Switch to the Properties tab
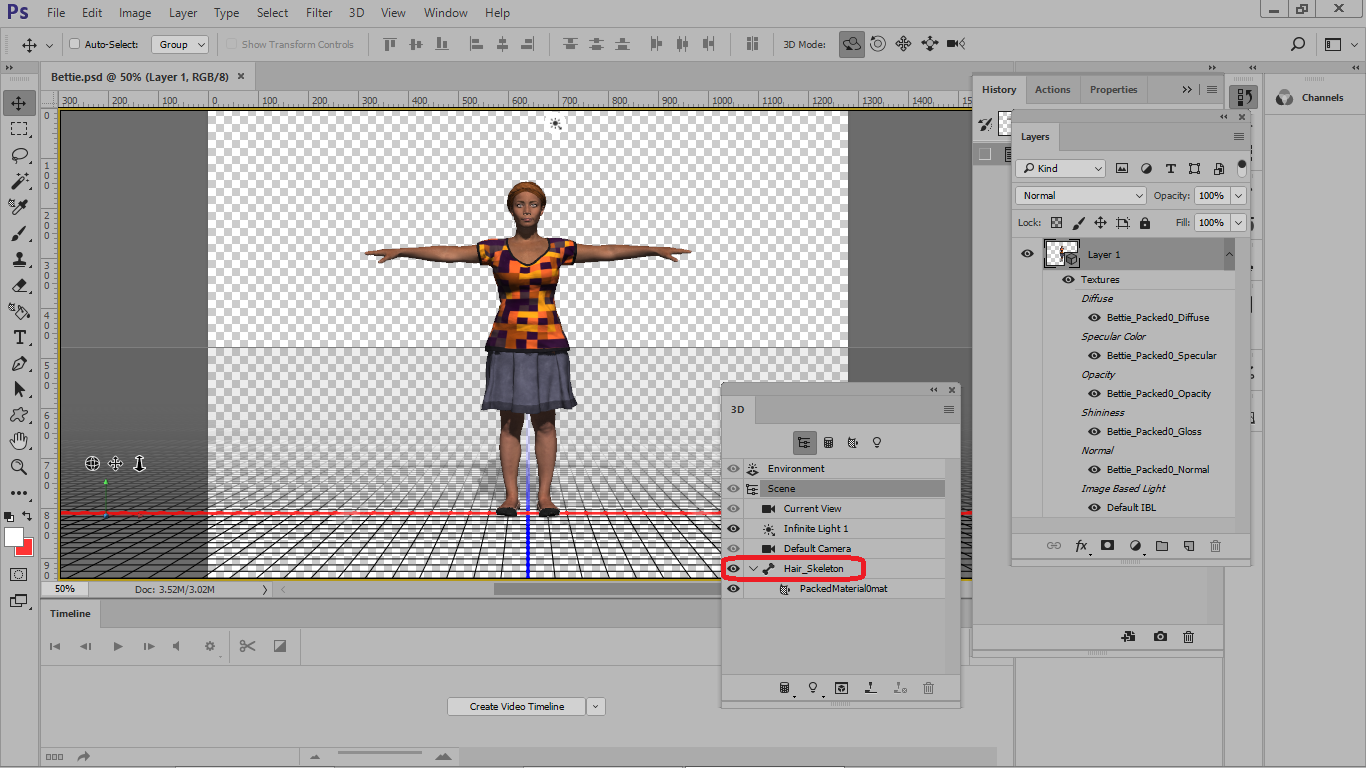The image size is (1366, 768). 1113,90
